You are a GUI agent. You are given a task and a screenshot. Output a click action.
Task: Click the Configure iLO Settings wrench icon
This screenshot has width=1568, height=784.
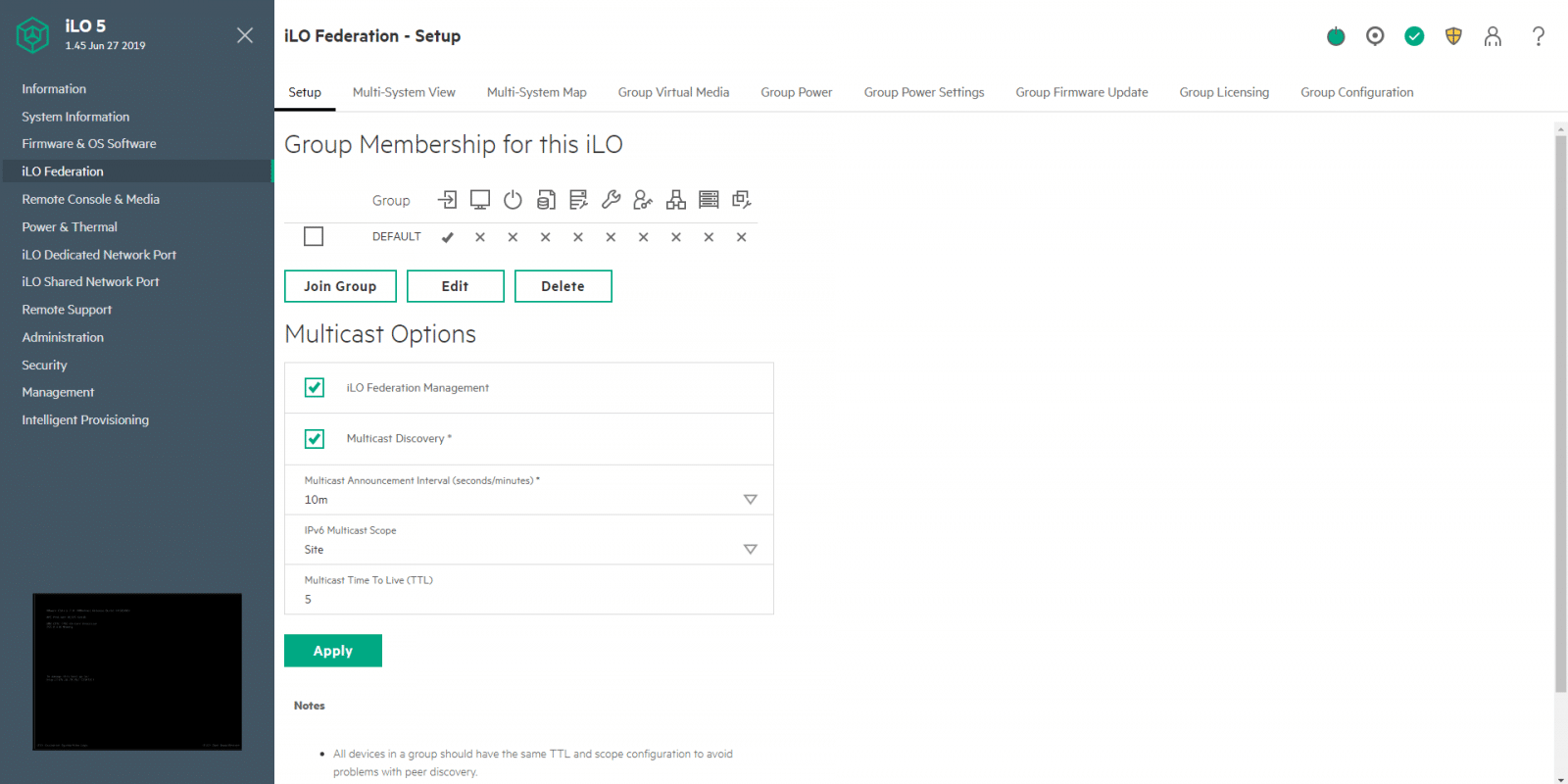point(611,200)
